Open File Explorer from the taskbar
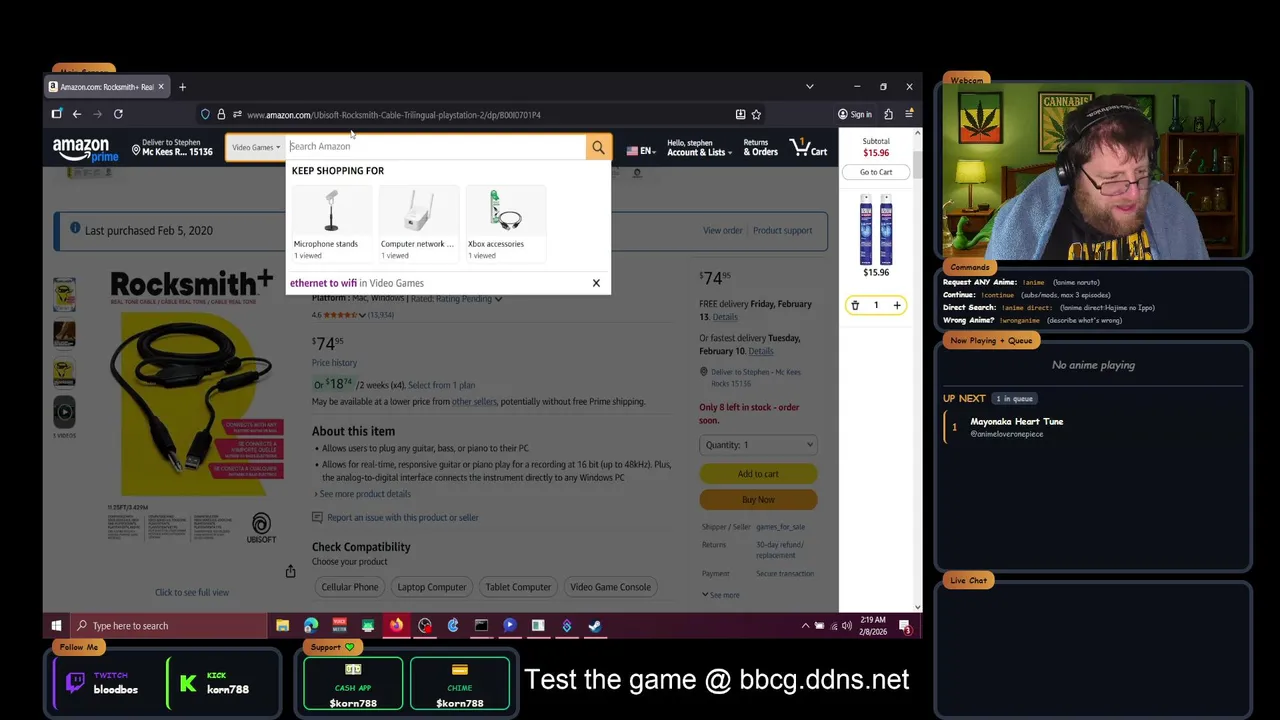 (x=282, y=626)
